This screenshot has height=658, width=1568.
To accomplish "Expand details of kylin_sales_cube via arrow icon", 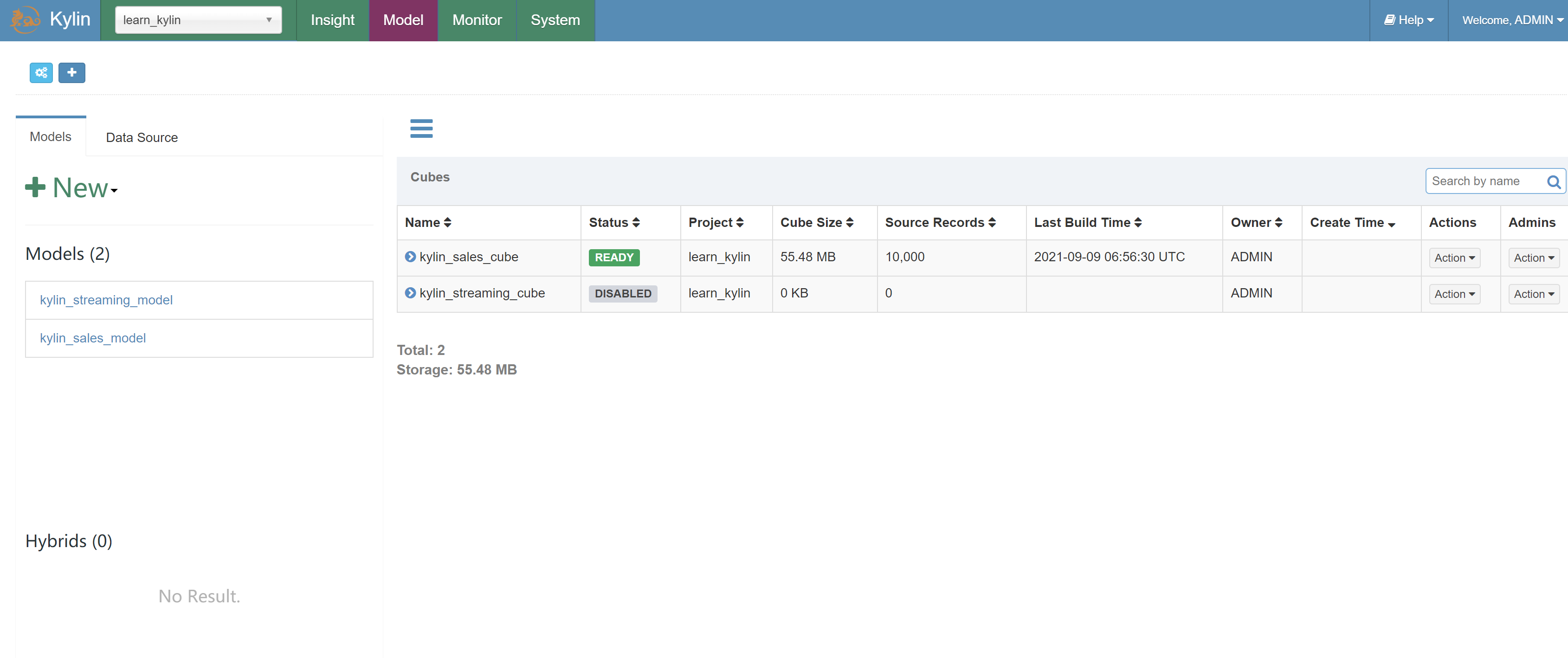I will pos(410,257).
